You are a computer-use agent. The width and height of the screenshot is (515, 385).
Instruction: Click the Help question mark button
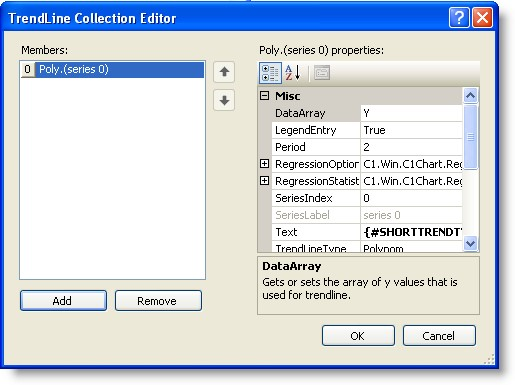[459, 17]
